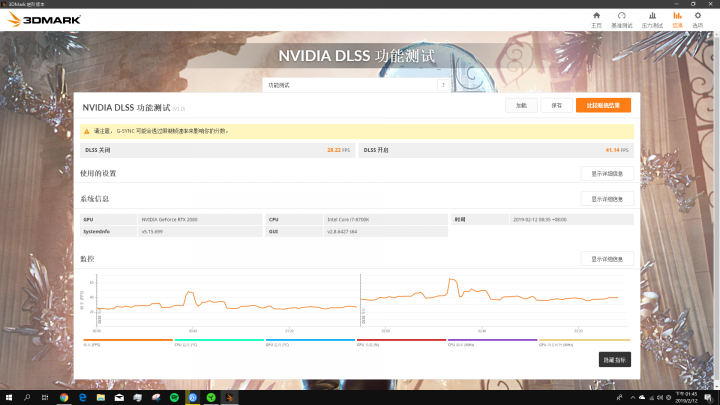This screenshot has width=720, height=405.
Task: Open Spotify from the taskbar
Action: 174,397
